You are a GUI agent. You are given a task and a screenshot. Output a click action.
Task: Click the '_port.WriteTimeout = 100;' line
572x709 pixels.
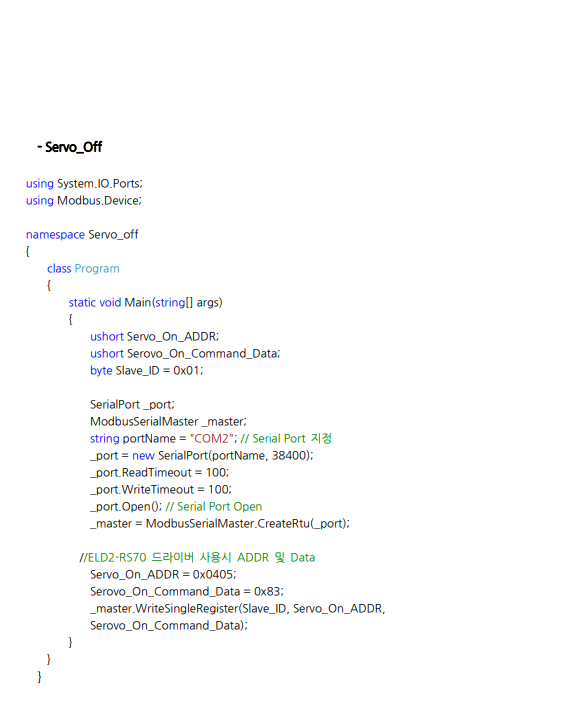tap(161, 490)
